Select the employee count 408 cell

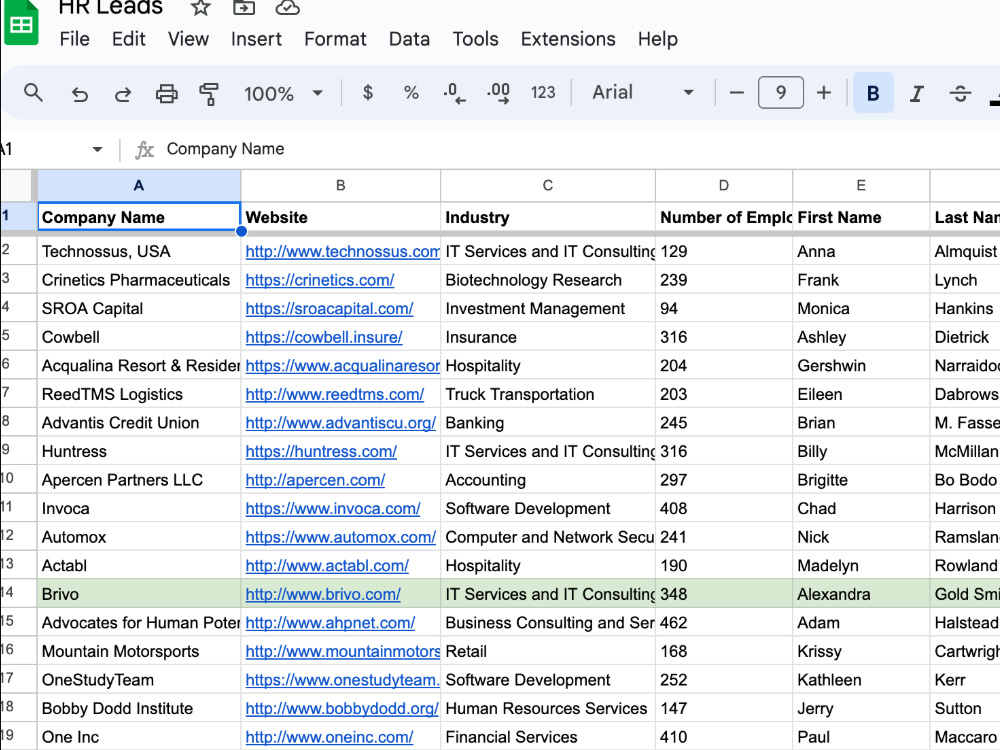[x=724, y=508]
